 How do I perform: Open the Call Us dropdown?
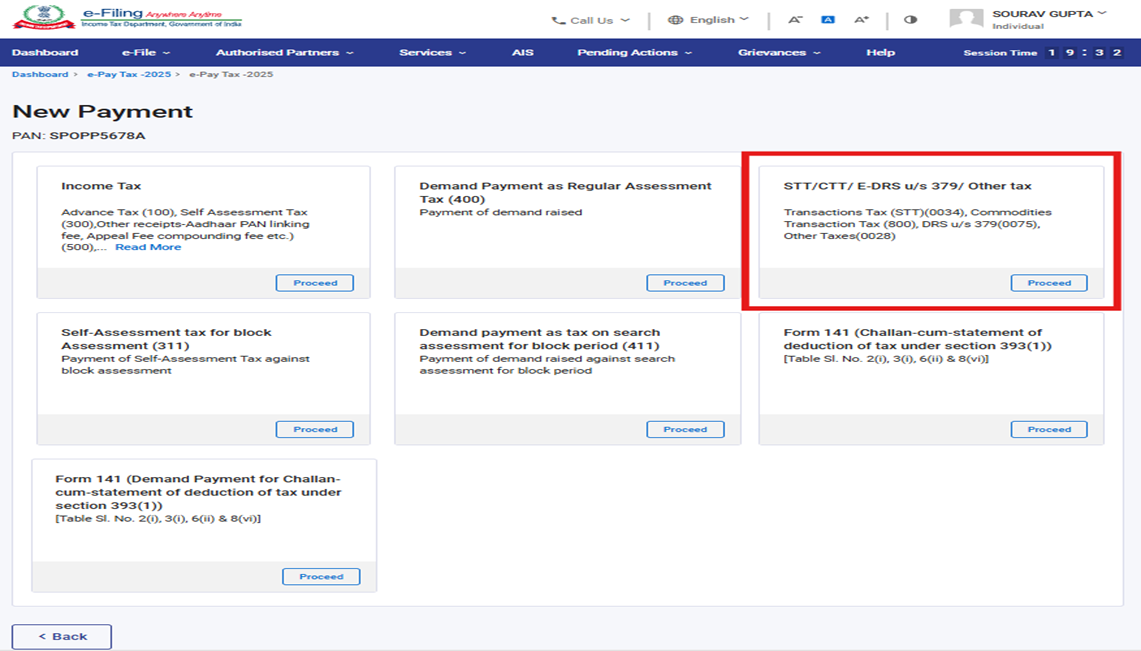(591, 20)
